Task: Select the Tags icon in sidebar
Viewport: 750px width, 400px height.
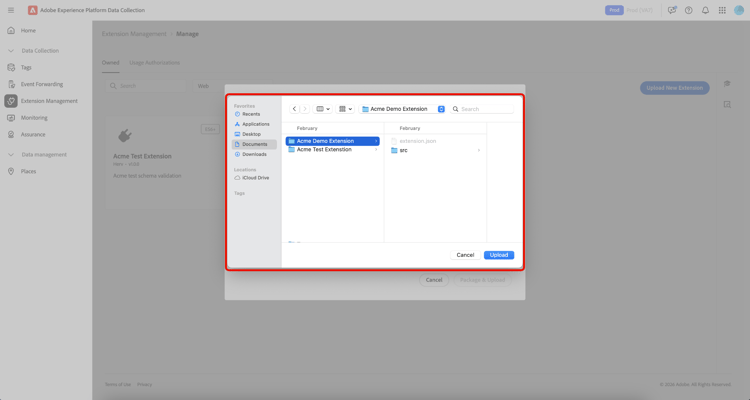Action: pyautogui.click(x=11, y=67)
